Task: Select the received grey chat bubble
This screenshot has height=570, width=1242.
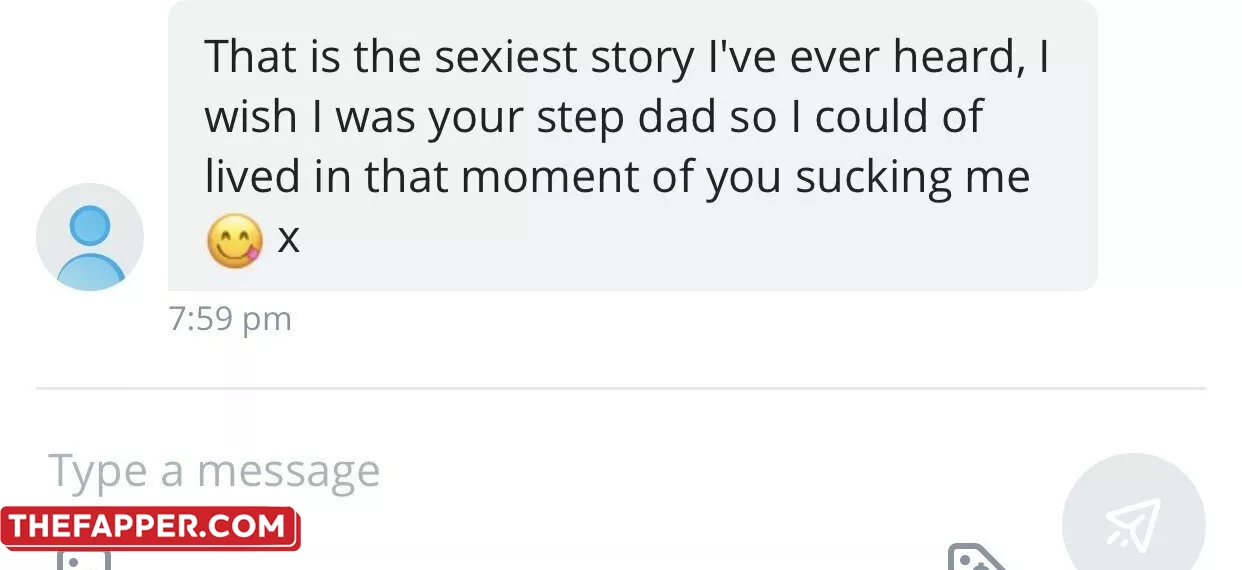Action: pos(632,146)
